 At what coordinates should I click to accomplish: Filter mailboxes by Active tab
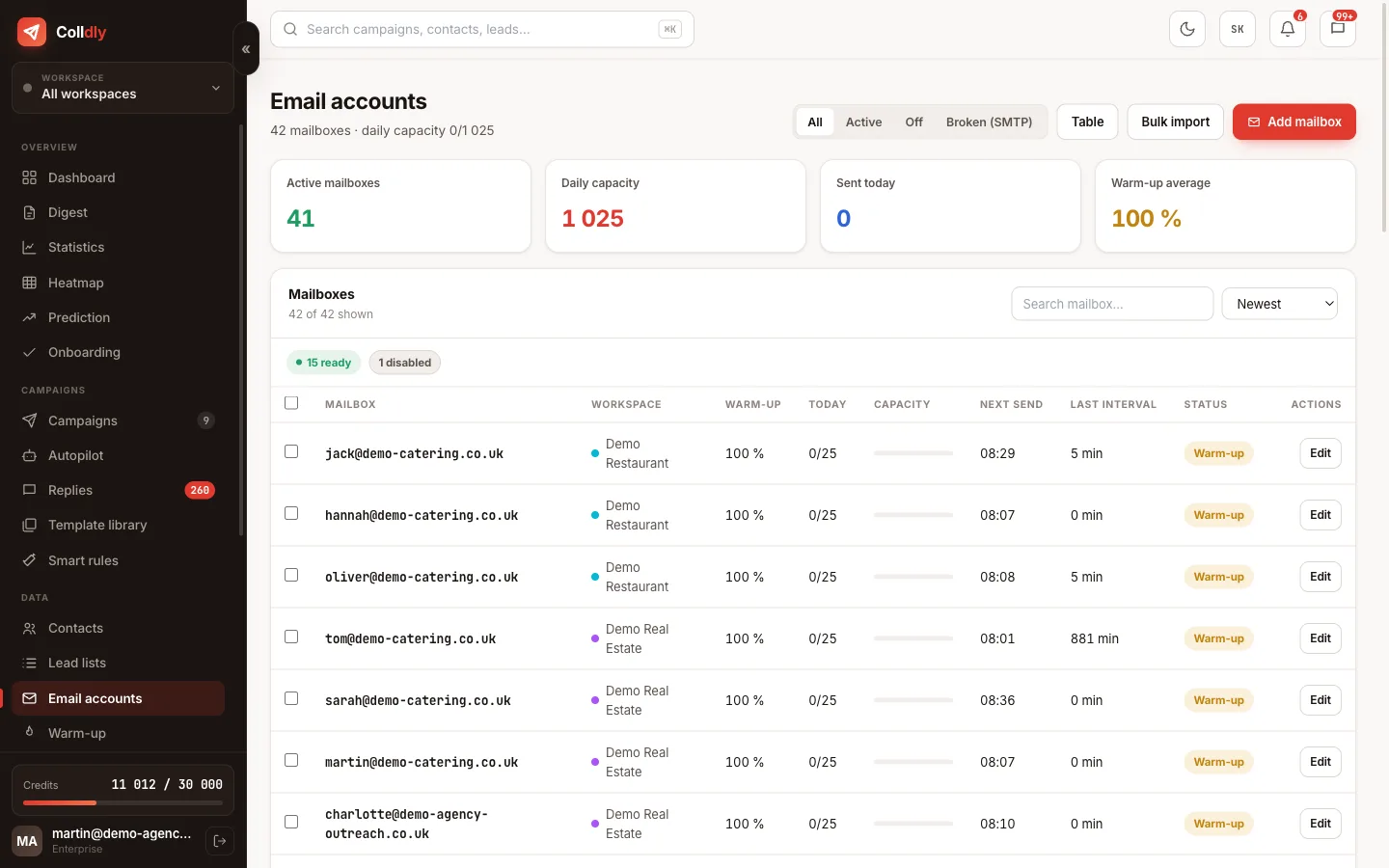[863, 122]
